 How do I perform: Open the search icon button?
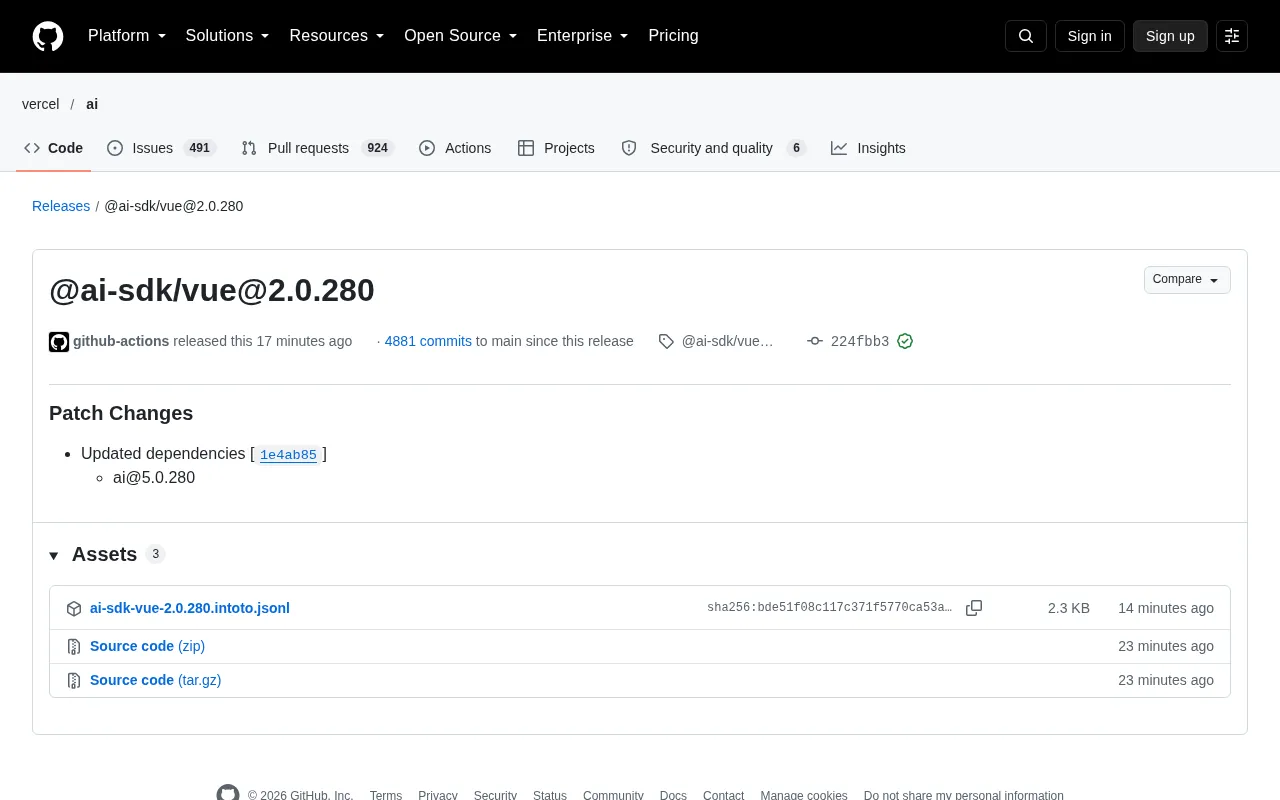point(1026,36)
